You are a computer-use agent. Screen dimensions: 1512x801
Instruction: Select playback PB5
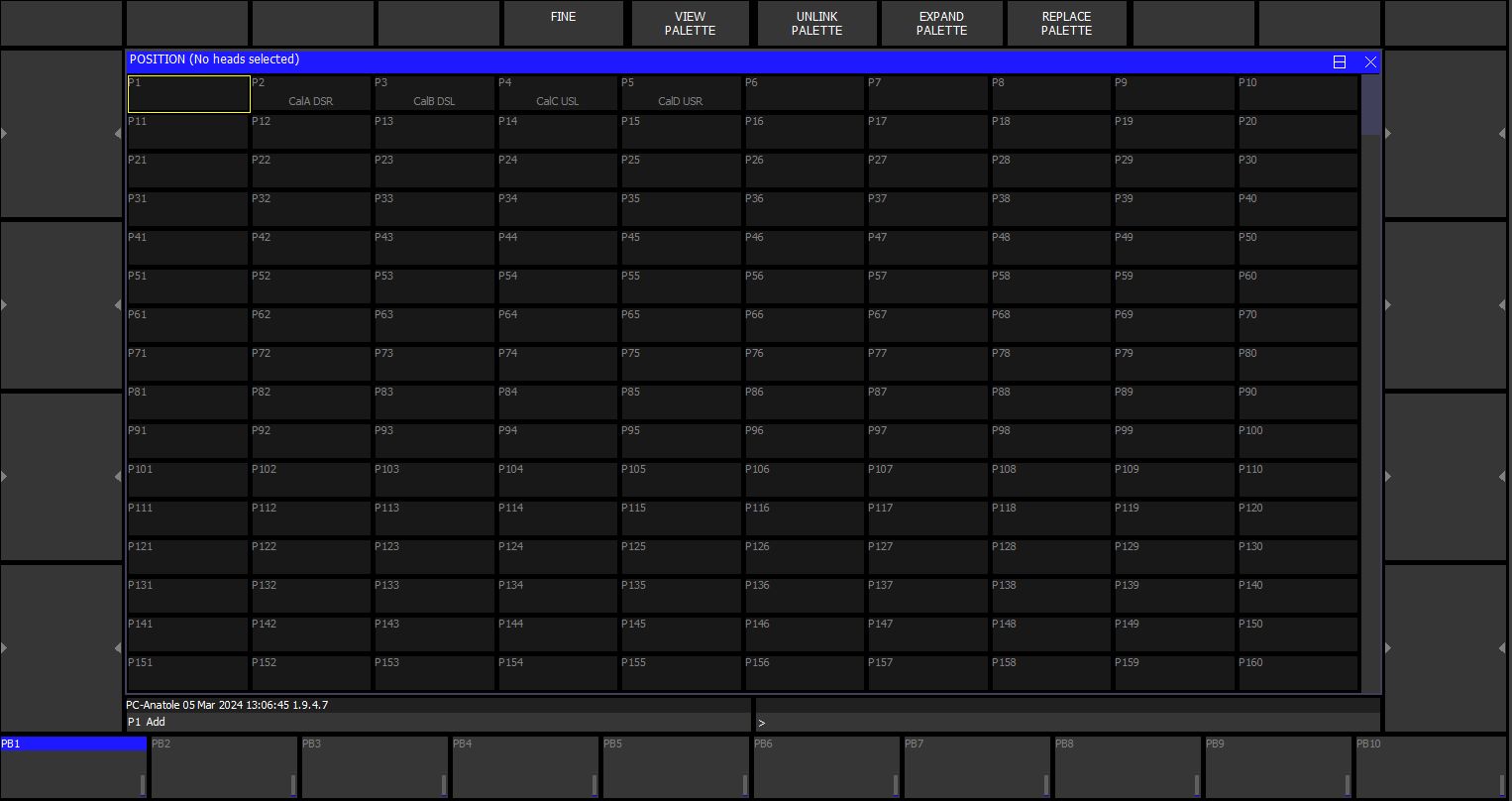tap(676, 766)
